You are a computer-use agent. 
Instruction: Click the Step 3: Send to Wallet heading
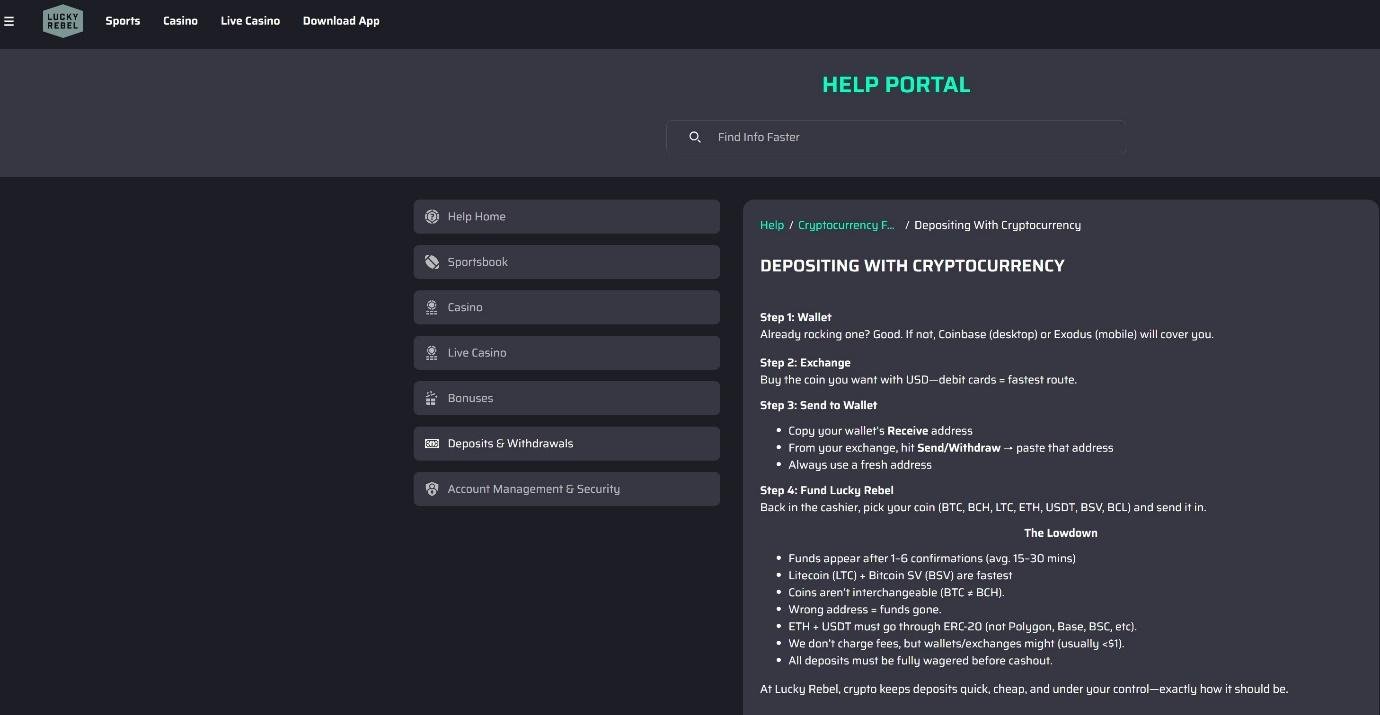click(x=818, y=405)
